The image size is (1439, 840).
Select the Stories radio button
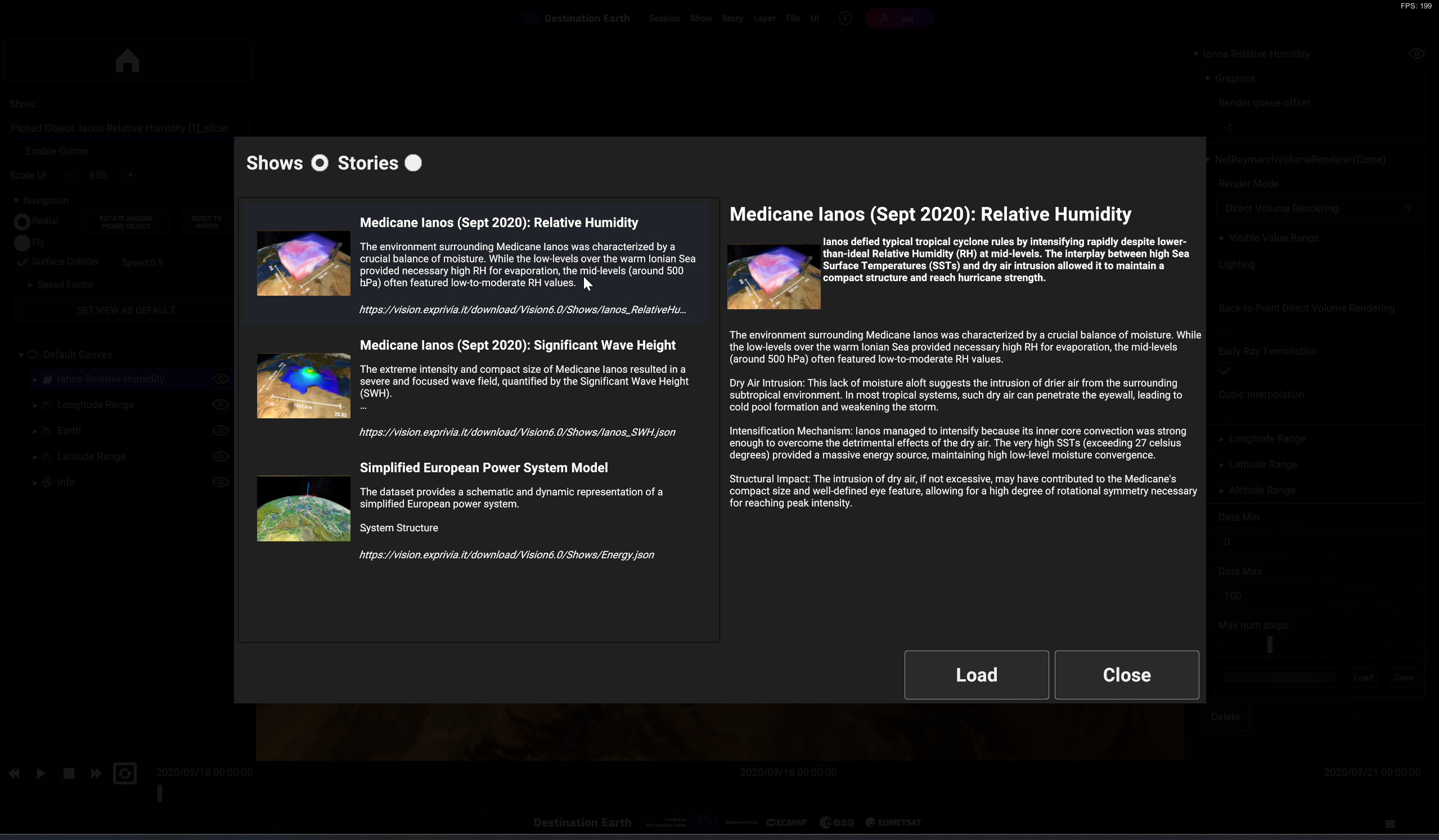413,163
